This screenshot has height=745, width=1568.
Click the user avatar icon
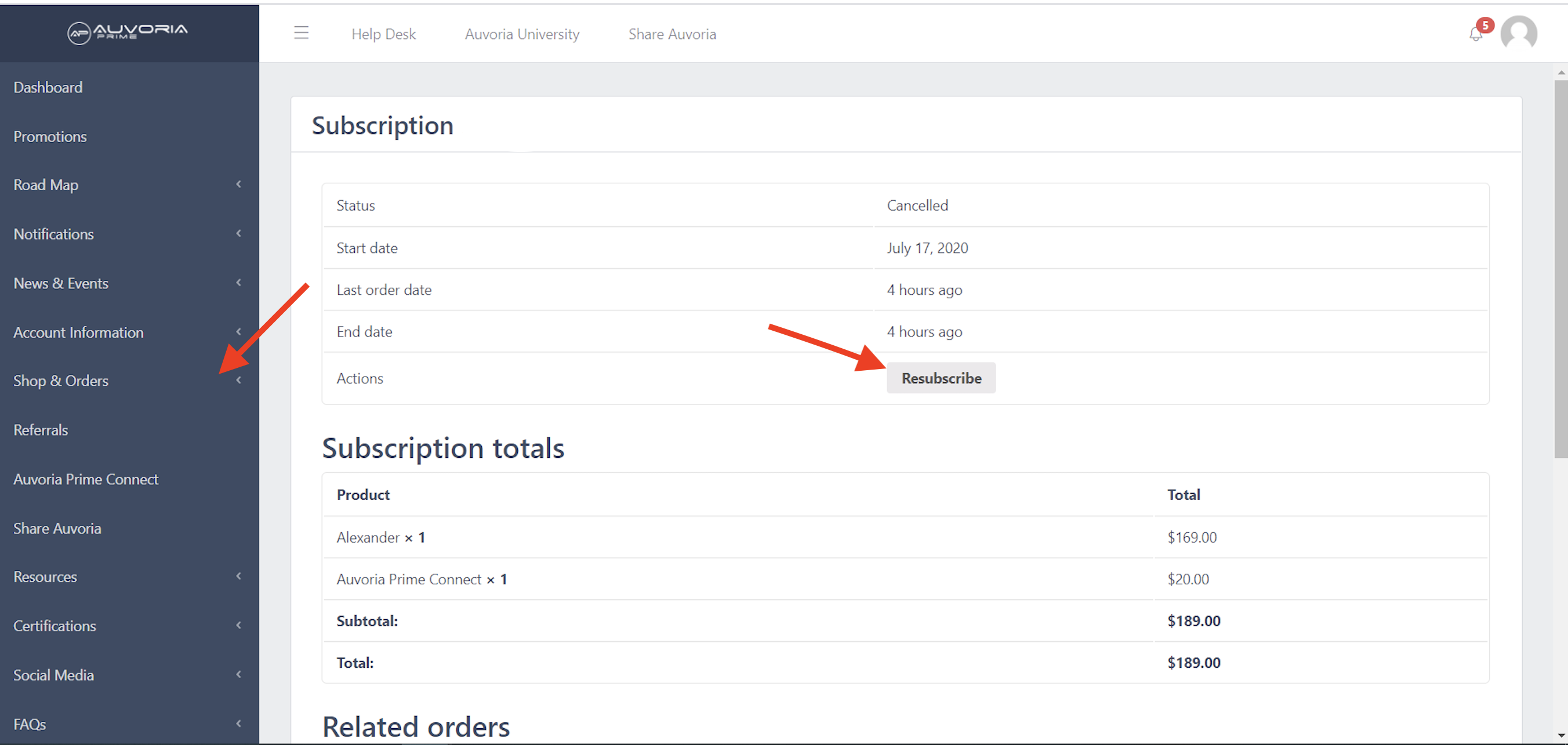1519,34
